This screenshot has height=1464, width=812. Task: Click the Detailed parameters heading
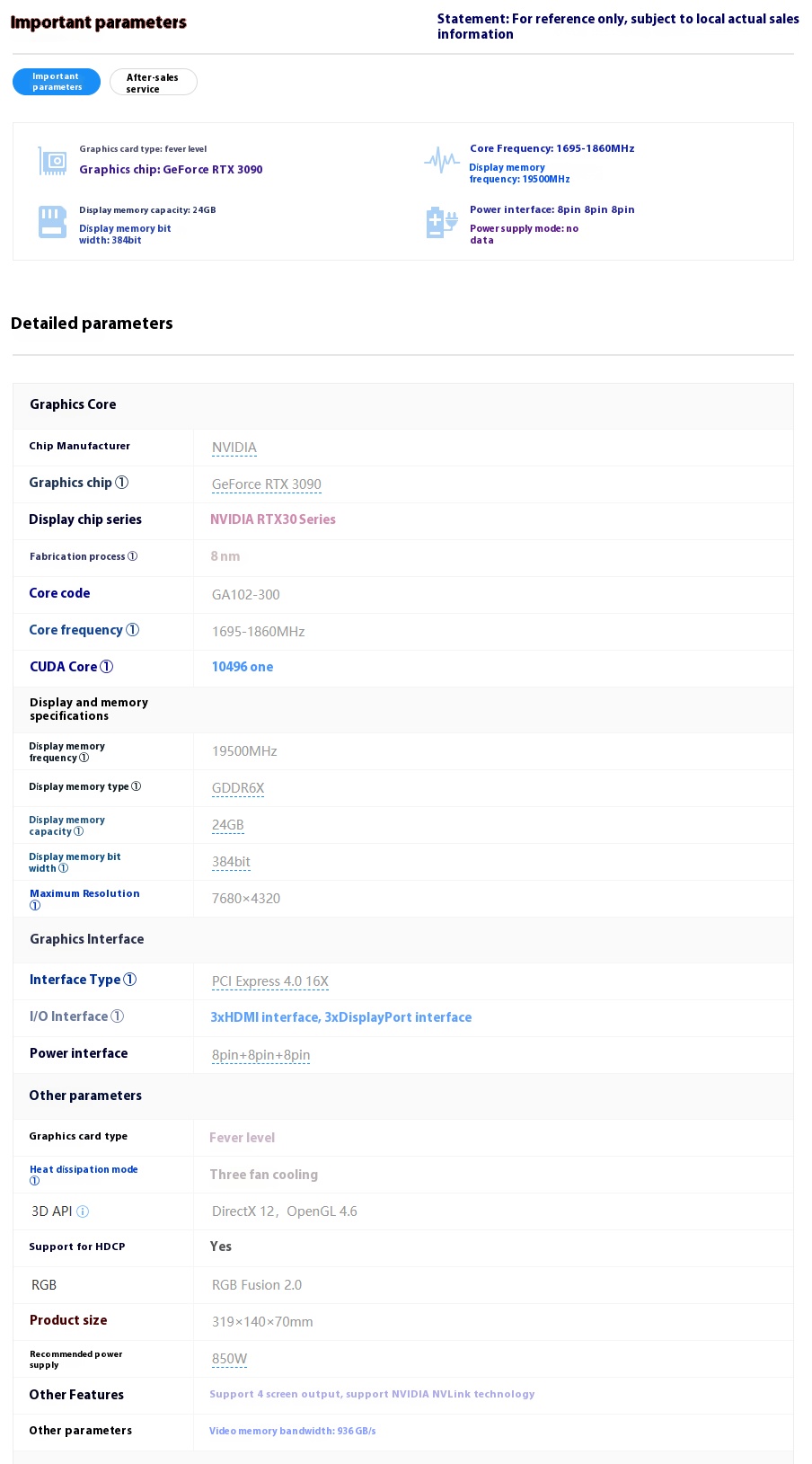click(x=92, y=324)
